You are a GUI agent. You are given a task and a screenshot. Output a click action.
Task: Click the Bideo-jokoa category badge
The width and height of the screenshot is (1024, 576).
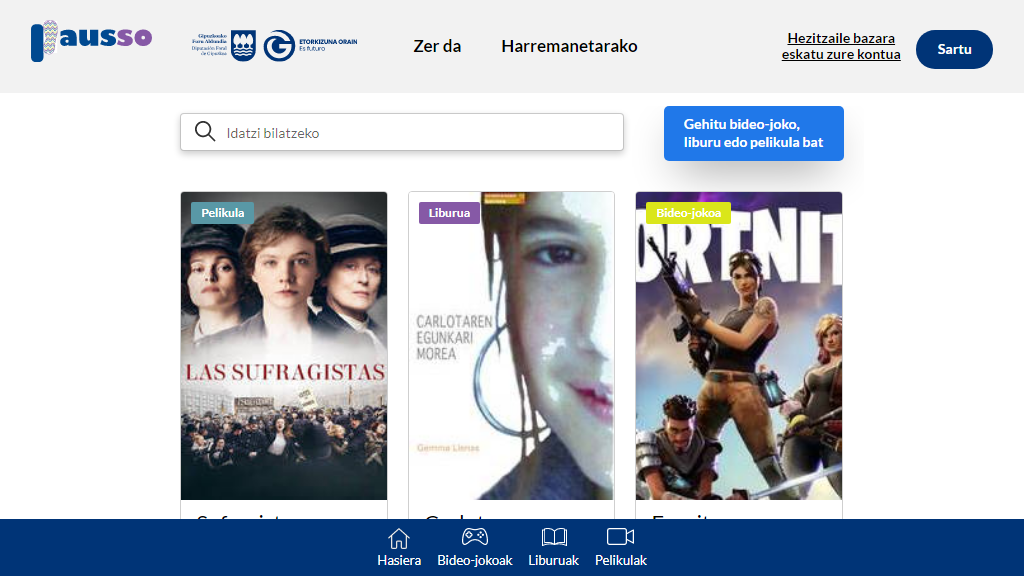(688, 213)
